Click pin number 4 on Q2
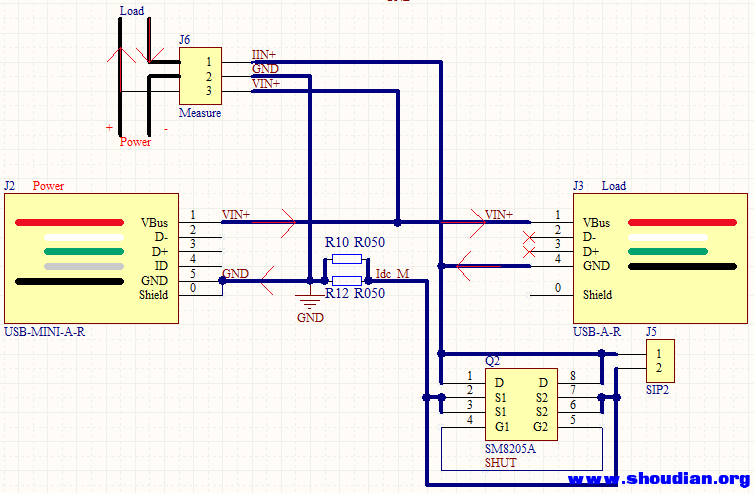 click(470, 419)
